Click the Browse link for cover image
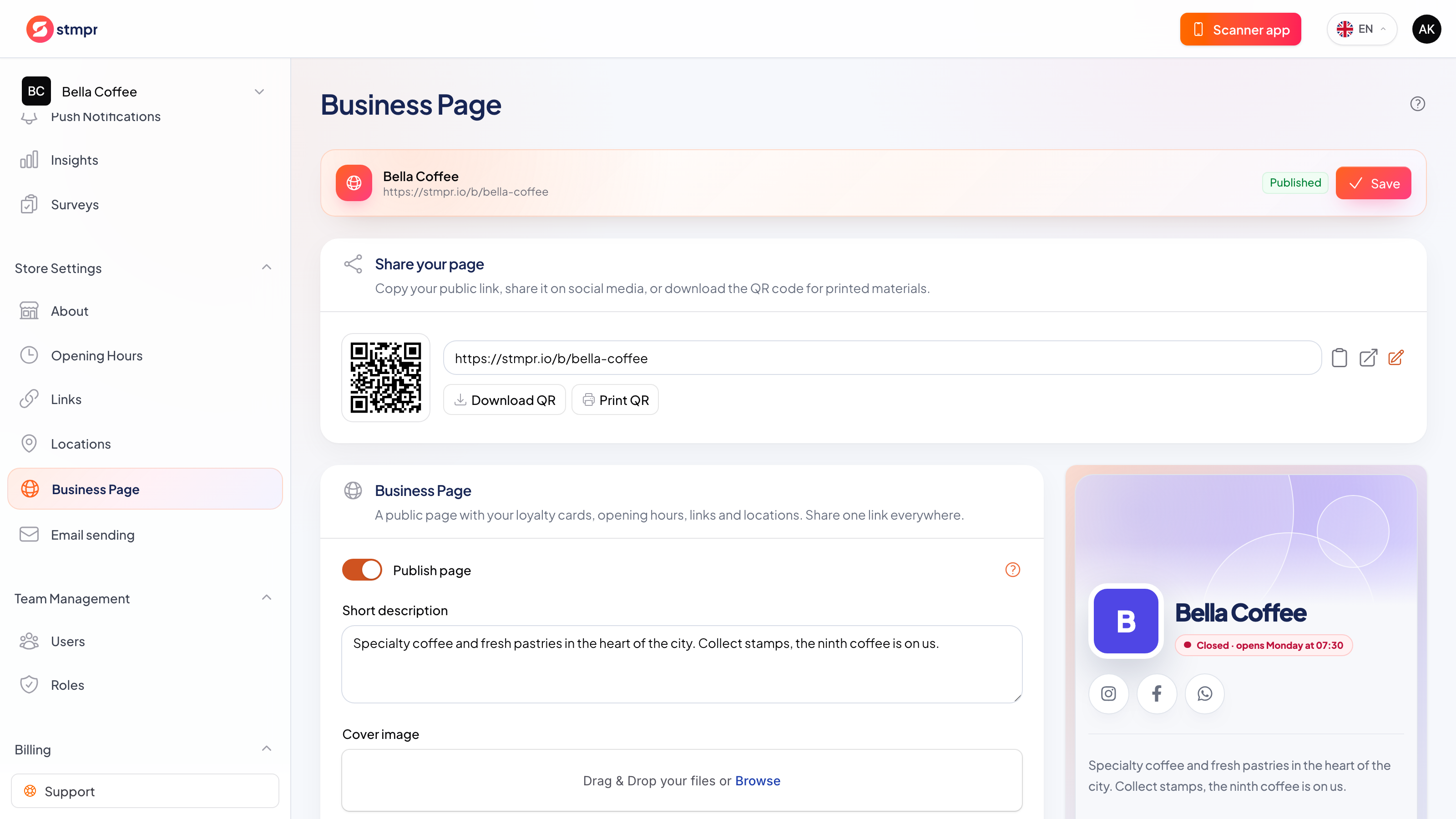This screenshot has height=819, width=1456. [x=758, y=781]
